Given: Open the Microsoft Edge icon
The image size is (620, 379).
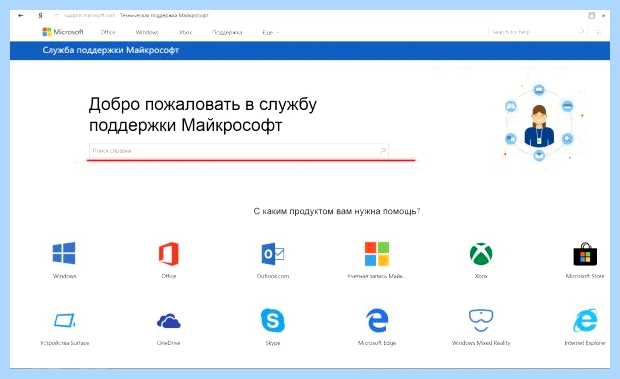Looking at the screenshot, I should point(377,321).
